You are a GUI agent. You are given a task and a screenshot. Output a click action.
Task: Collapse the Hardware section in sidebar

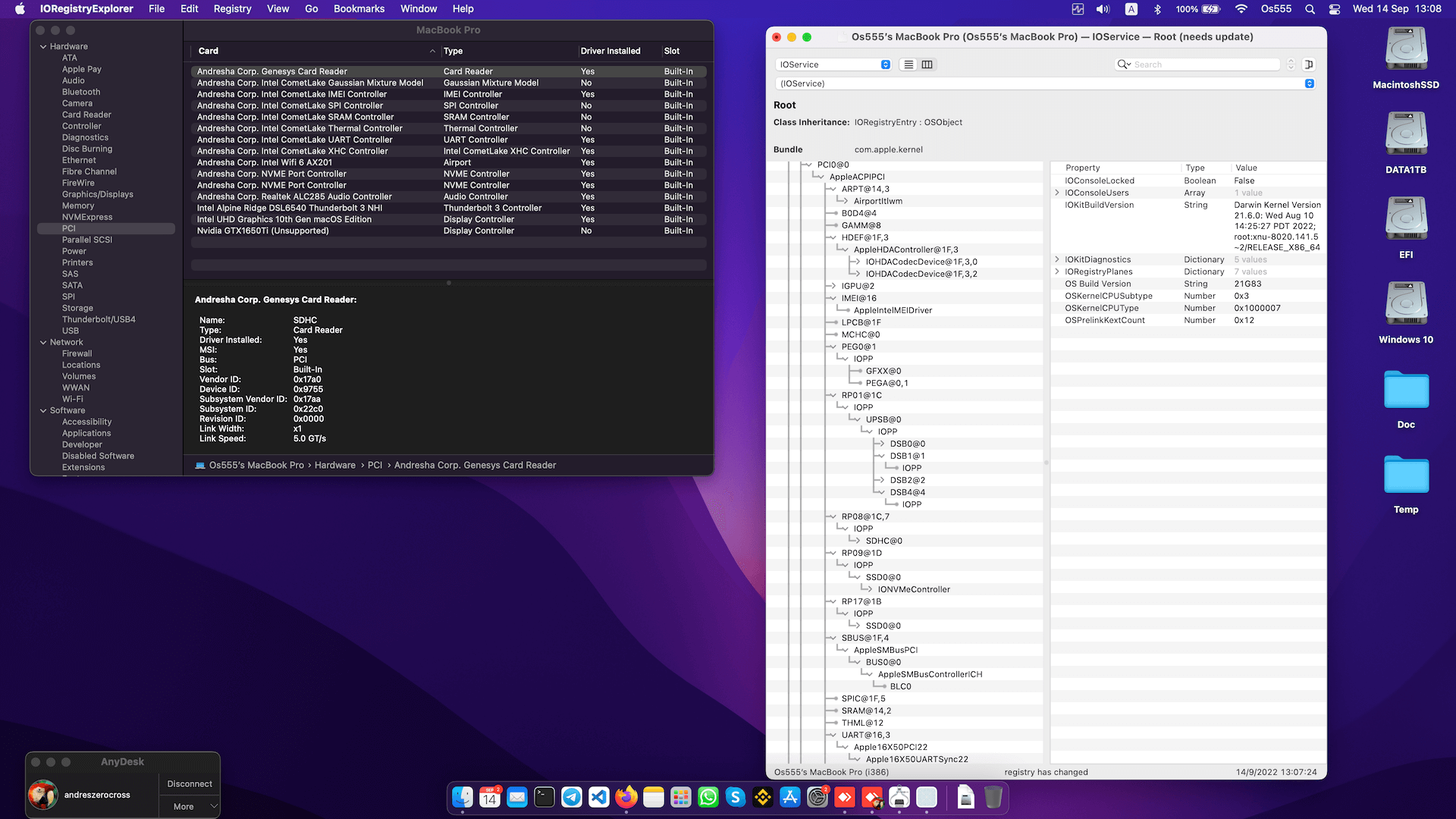[43, 46]
